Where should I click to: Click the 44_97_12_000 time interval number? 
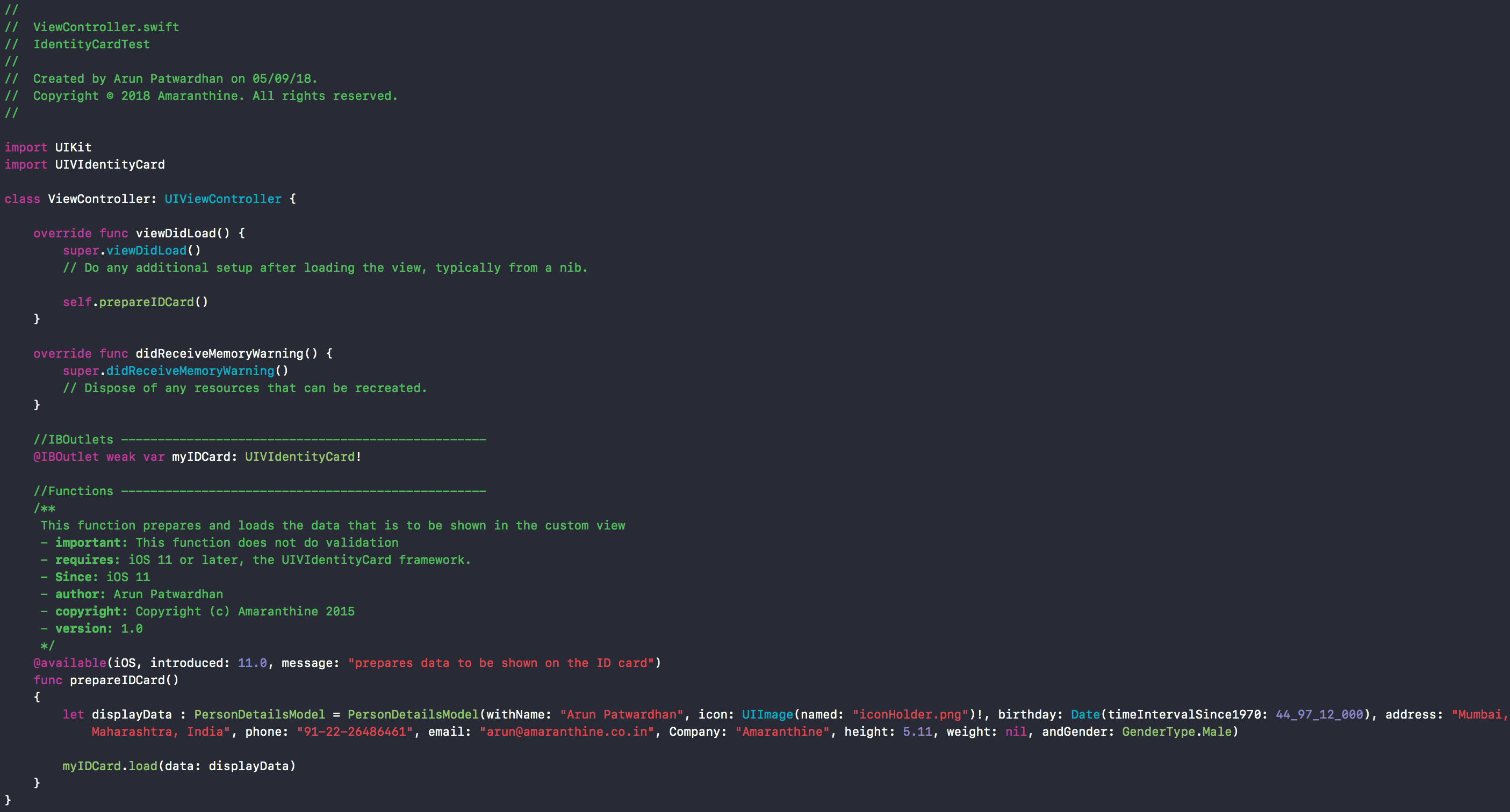(1319, 715)
